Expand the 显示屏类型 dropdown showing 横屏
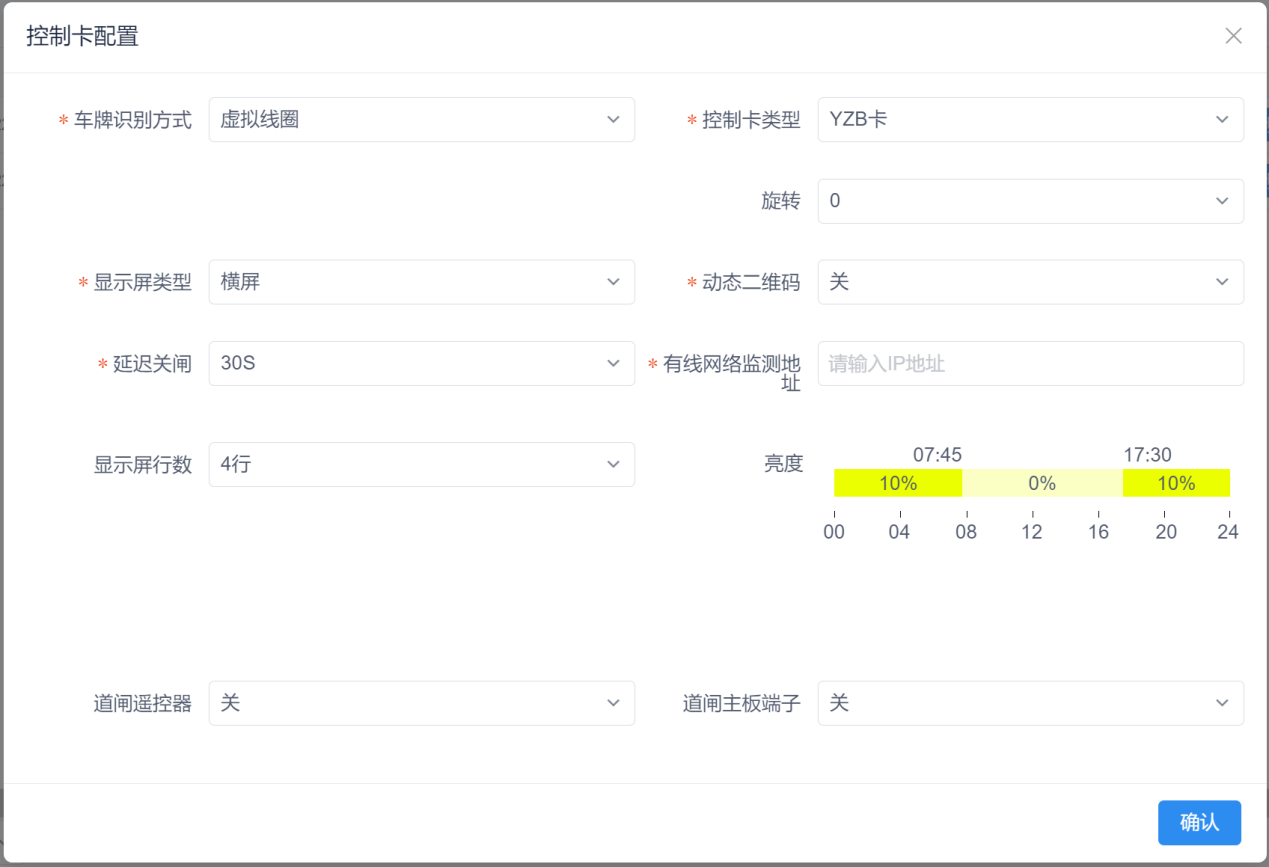The height and width of the screenshot is (867, 1269). click(422, 282)
